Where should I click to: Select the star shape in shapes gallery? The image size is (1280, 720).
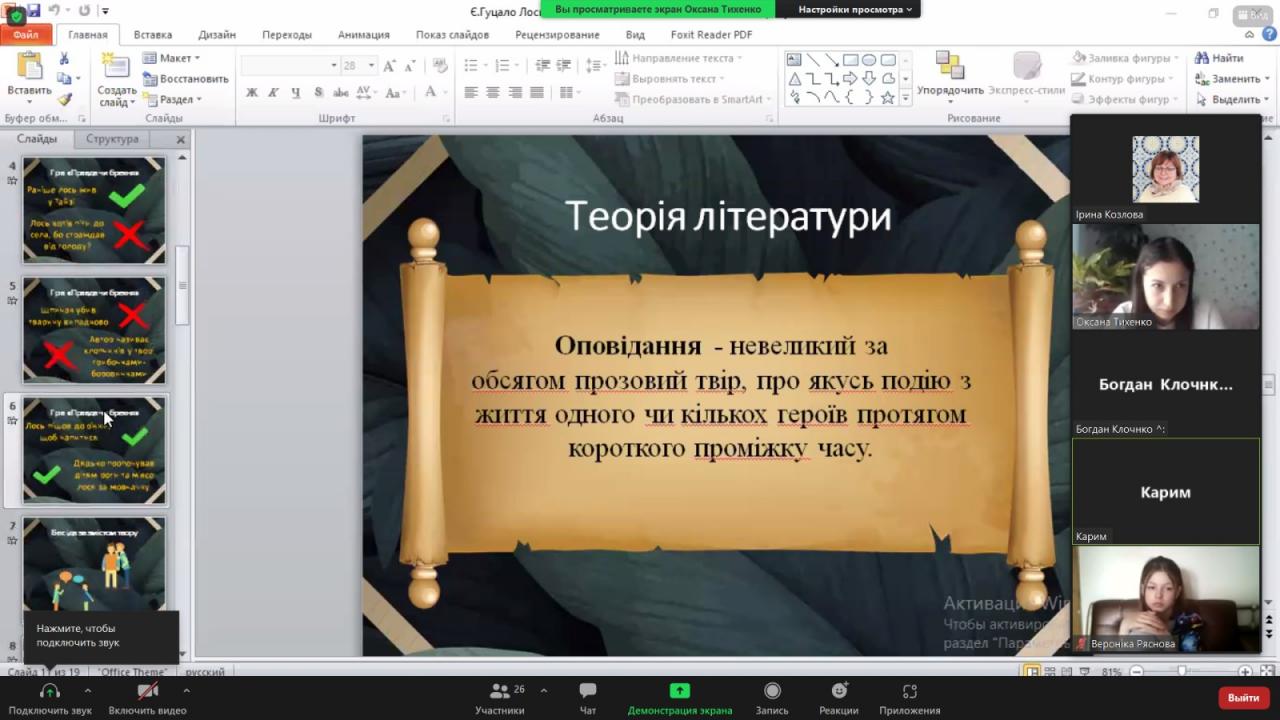coord(887,97)
